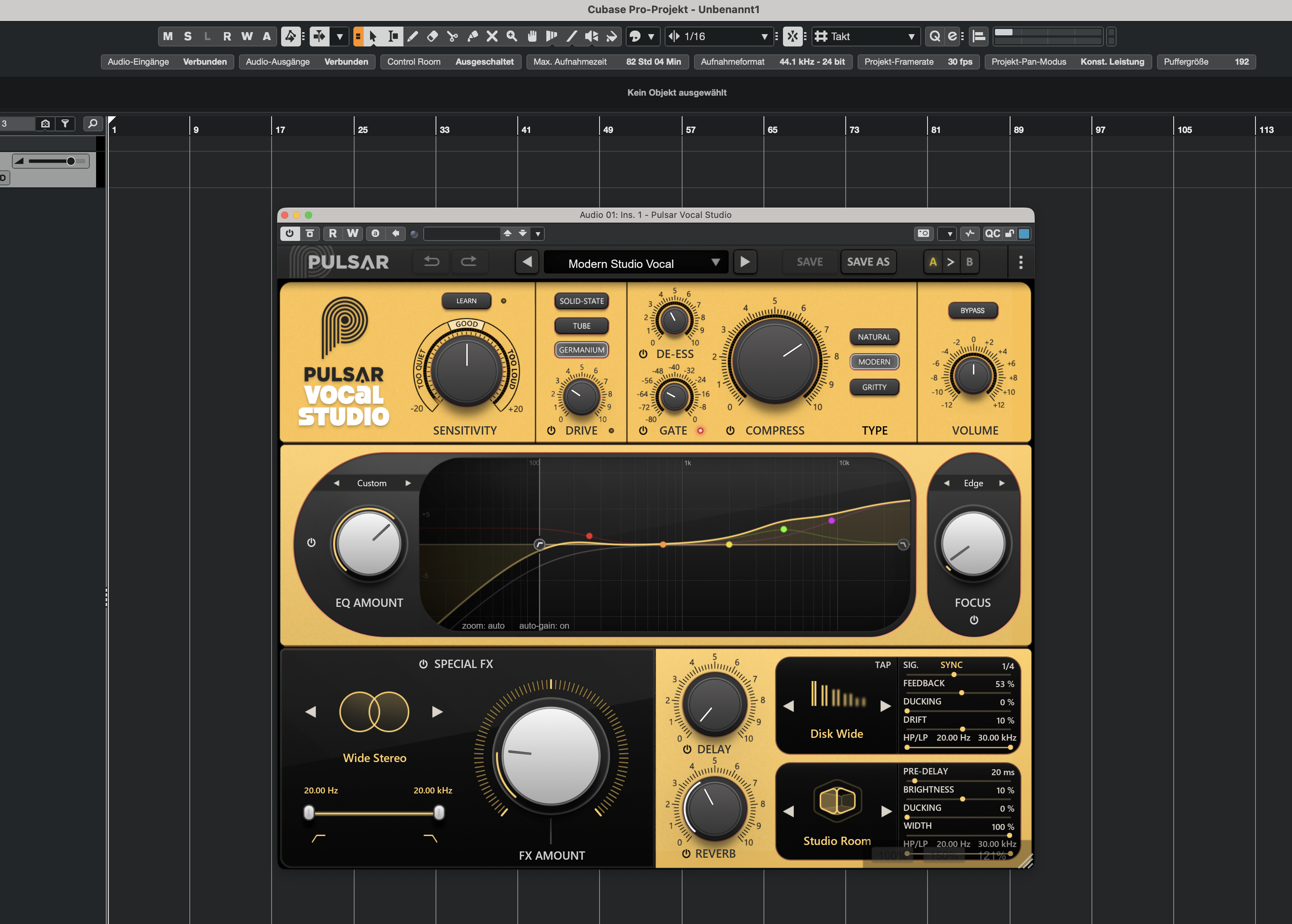
Task: Toggle the GATE power switch
Action: coord(643,431)
